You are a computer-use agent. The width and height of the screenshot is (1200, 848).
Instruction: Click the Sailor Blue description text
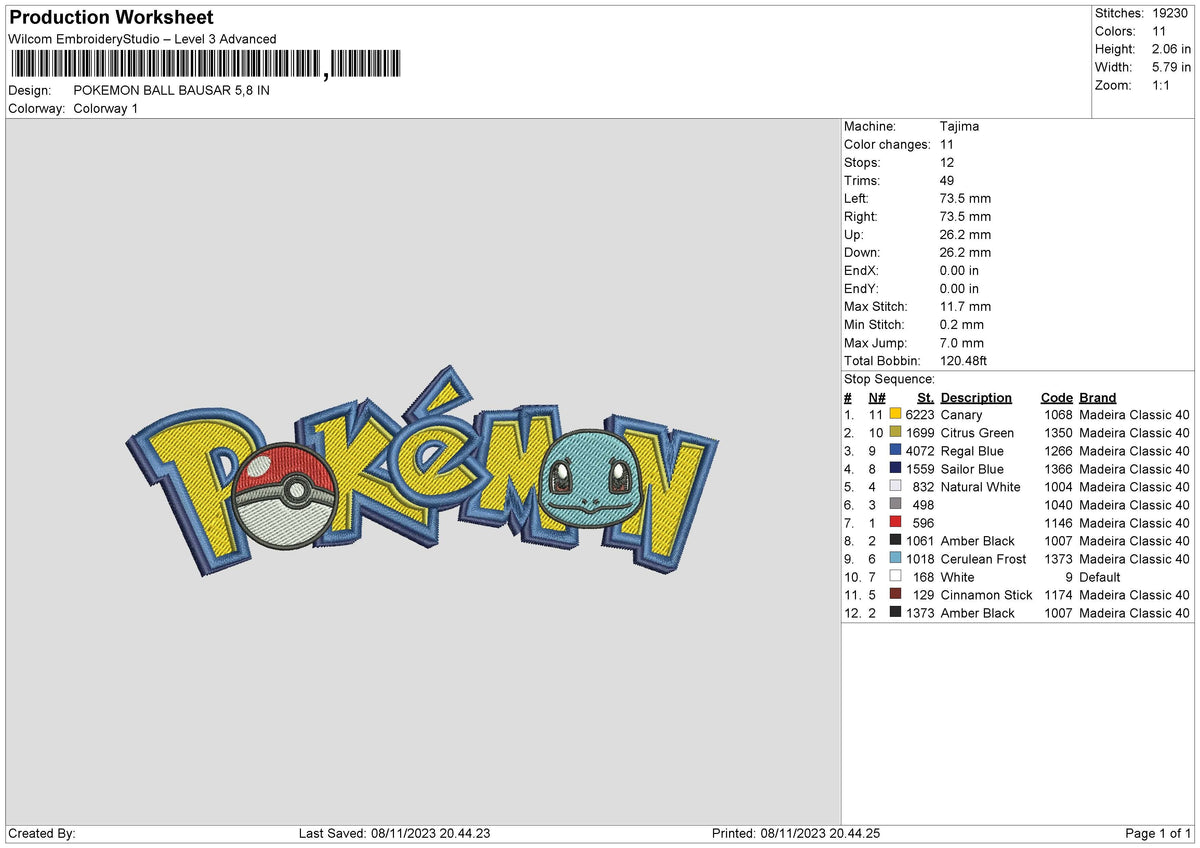972,468
